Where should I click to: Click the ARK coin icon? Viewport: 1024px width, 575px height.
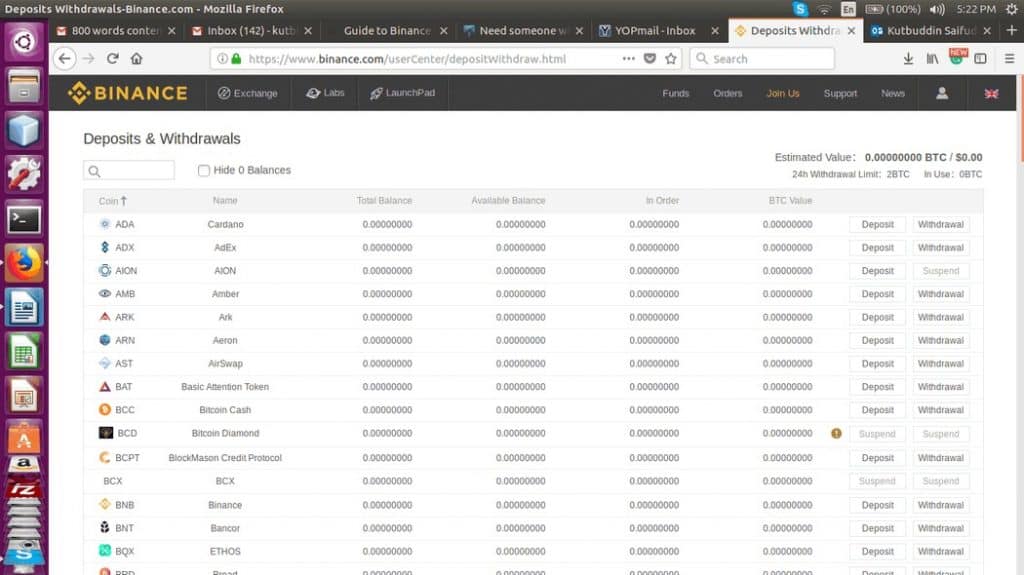(104, 317)
